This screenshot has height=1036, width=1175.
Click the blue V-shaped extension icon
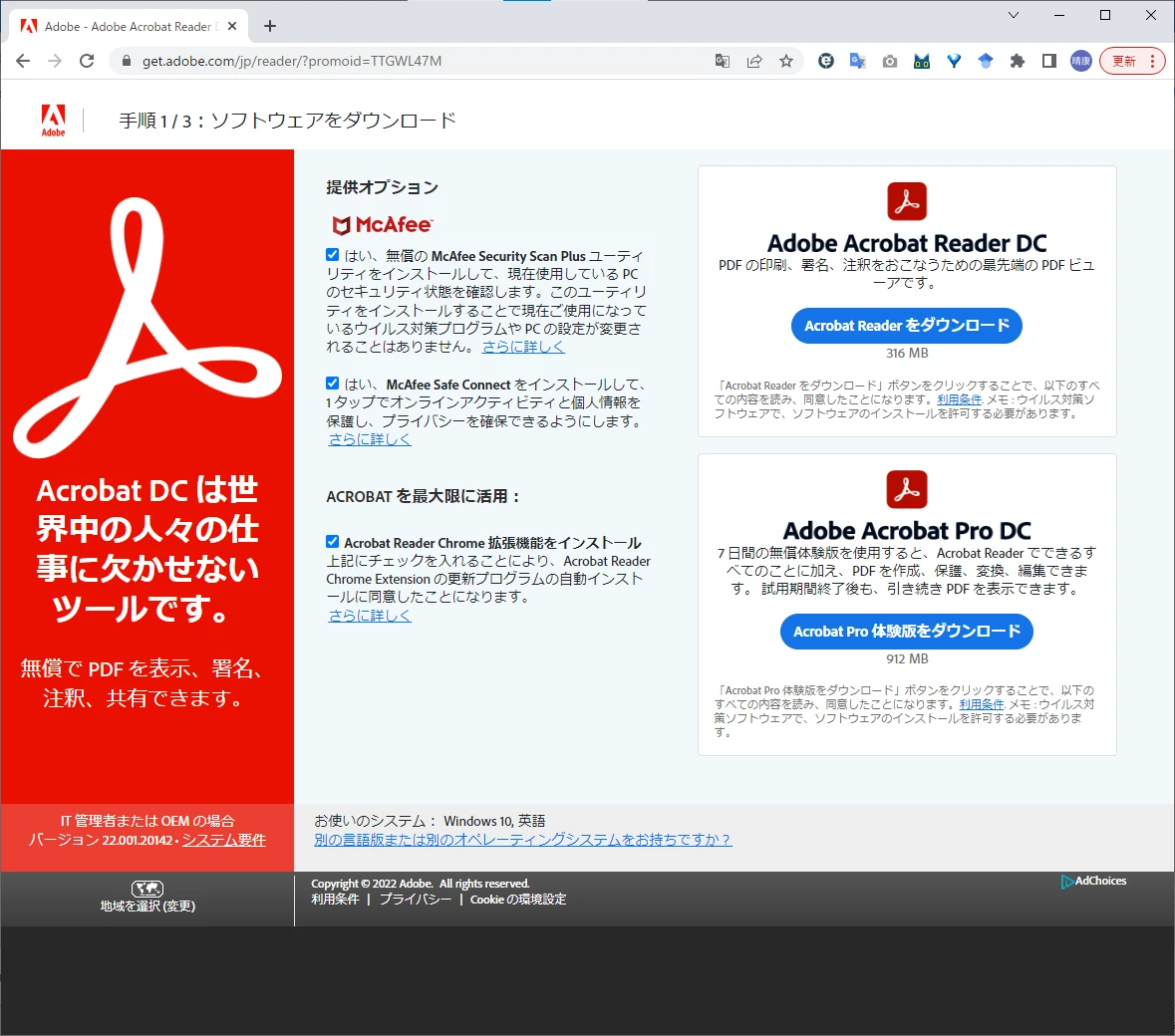pos(953,61)
